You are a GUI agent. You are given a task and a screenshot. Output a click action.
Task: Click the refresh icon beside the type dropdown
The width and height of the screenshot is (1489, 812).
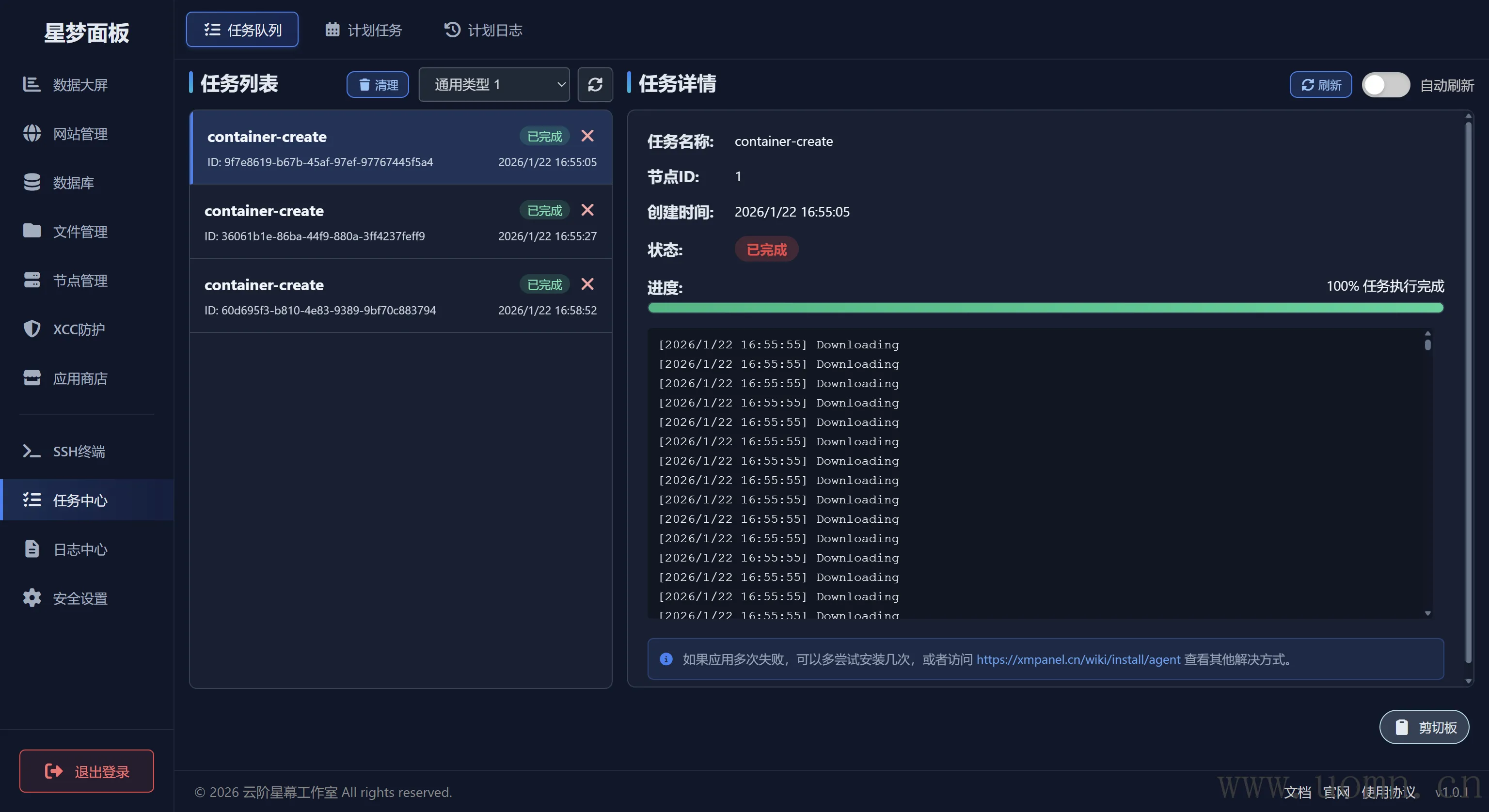(595, 85)
